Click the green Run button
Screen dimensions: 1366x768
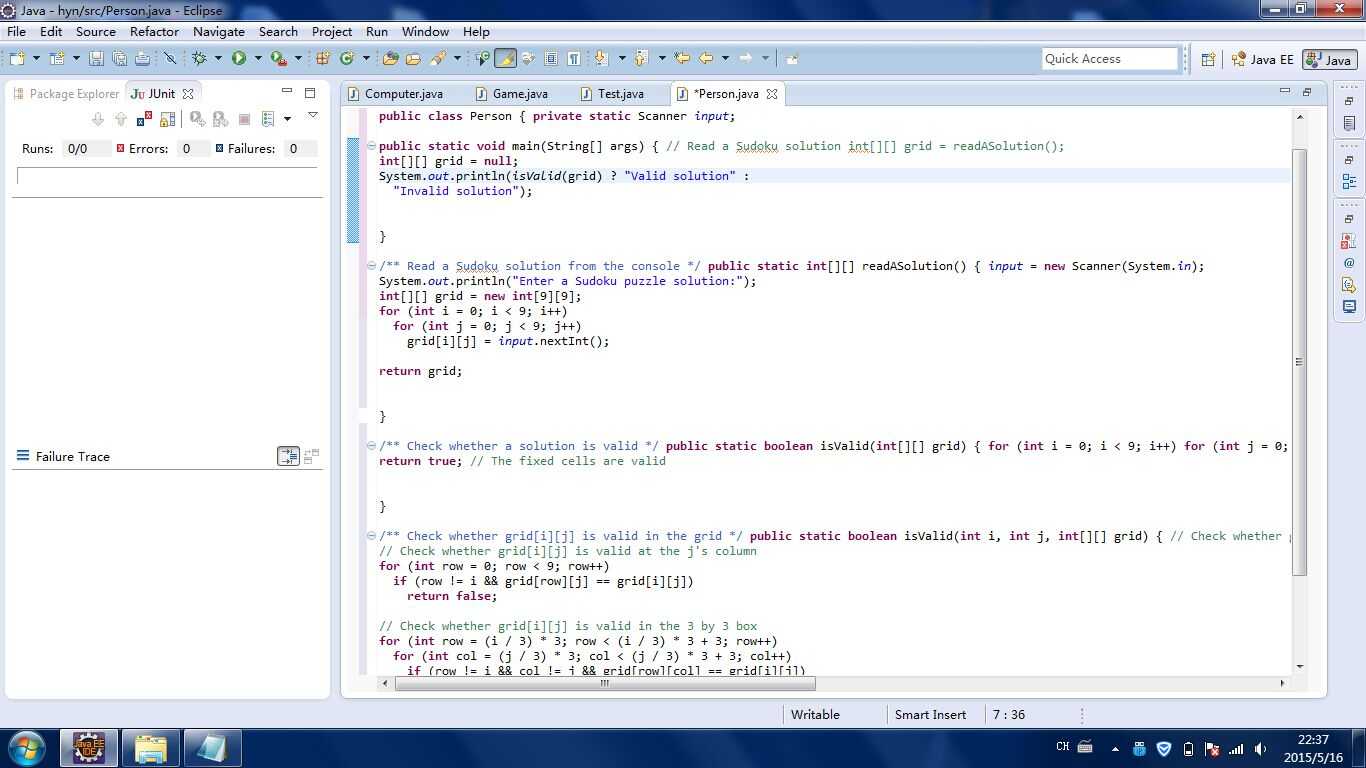(239, 59)
